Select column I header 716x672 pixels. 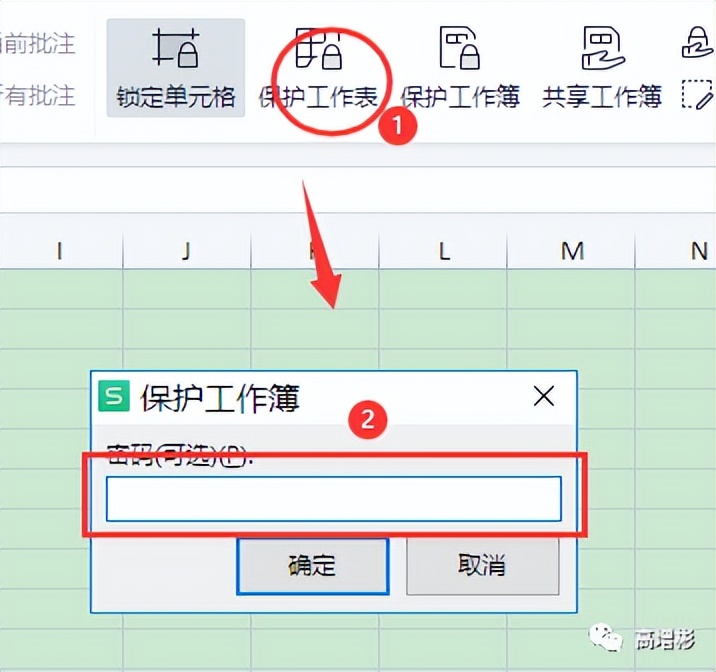click(61, 251)
